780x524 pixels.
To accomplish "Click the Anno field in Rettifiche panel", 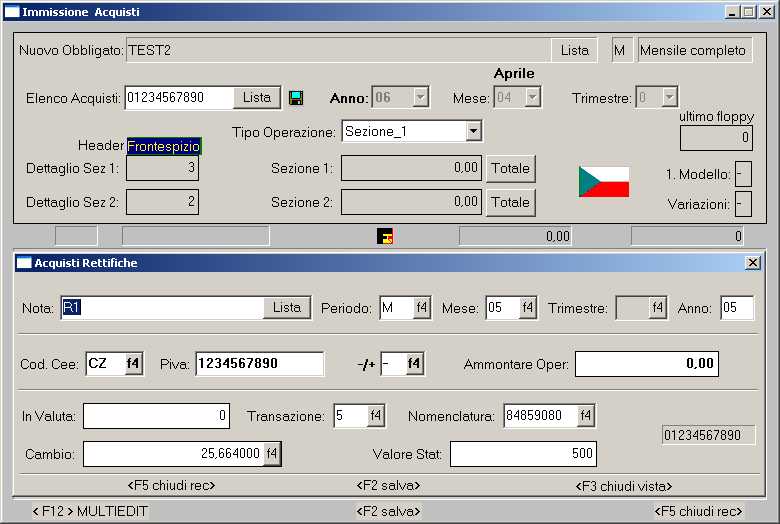I will click(737, 308).
